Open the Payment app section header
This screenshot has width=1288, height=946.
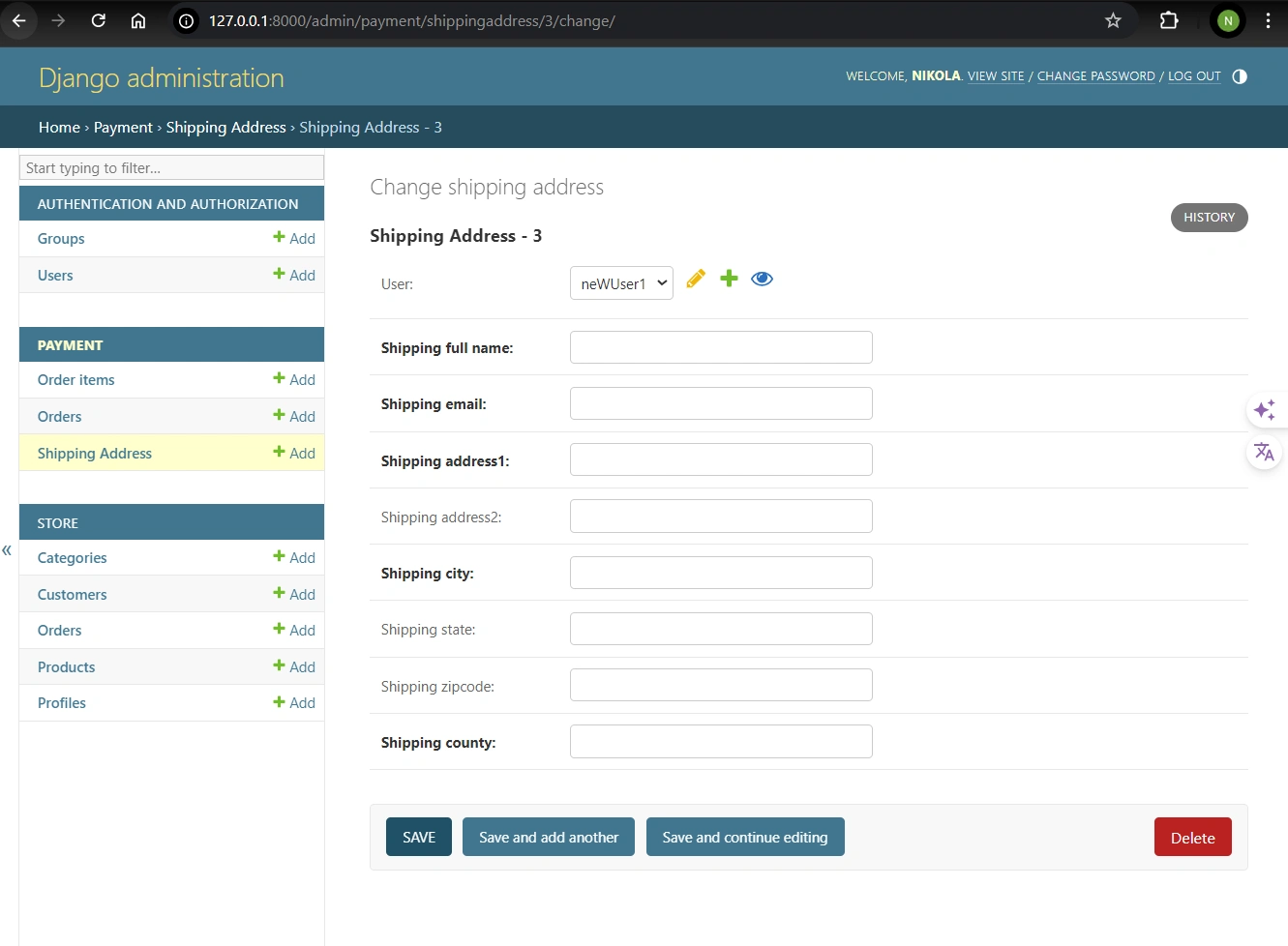tap(70, 345)
